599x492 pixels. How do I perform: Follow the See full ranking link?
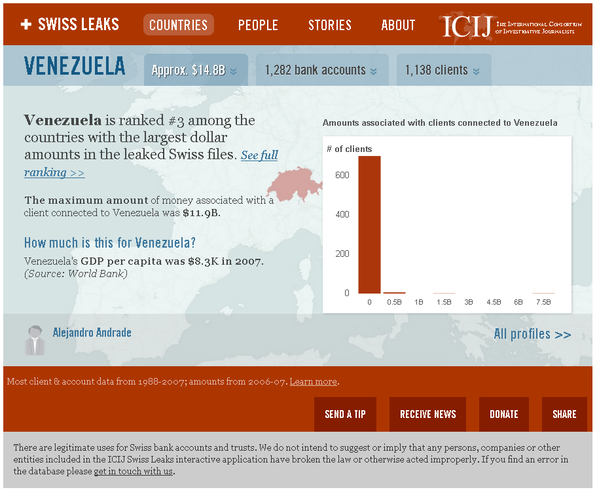coord(151,163)
